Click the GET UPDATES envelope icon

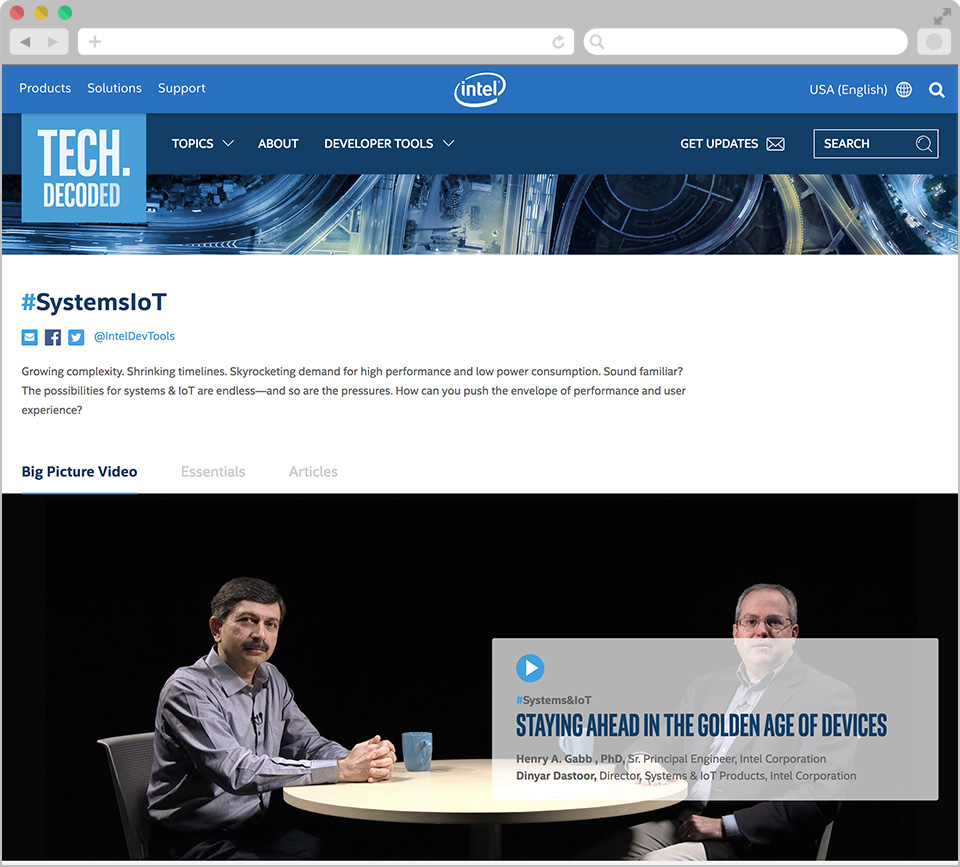point(775,144)
